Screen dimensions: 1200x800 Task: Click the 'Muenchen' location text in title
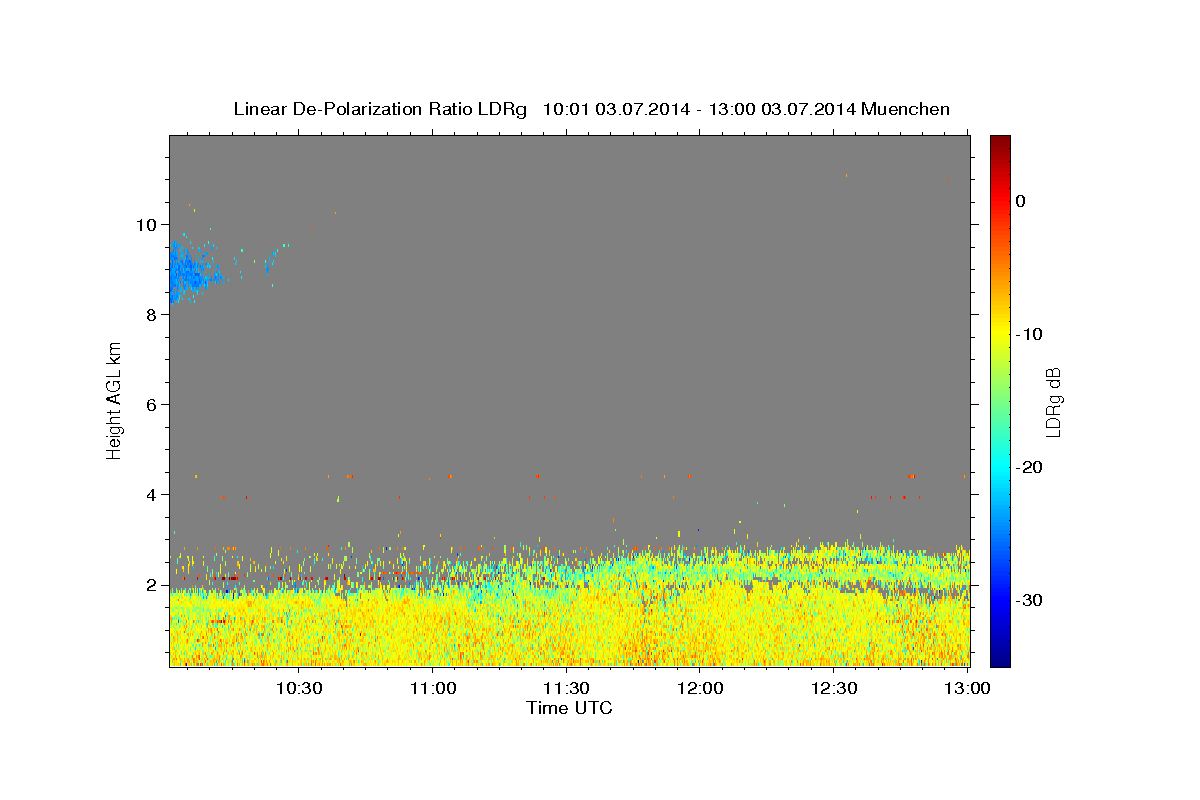[x=905, y=109]
